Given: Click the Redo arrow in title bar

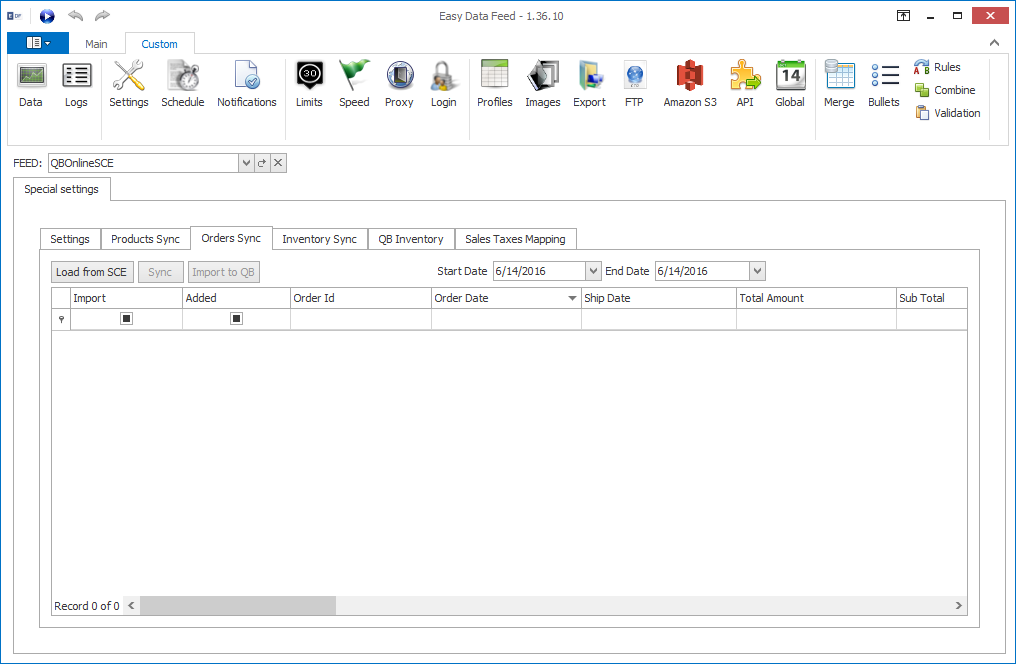Looking at the screenshot, I should [102, 16].
